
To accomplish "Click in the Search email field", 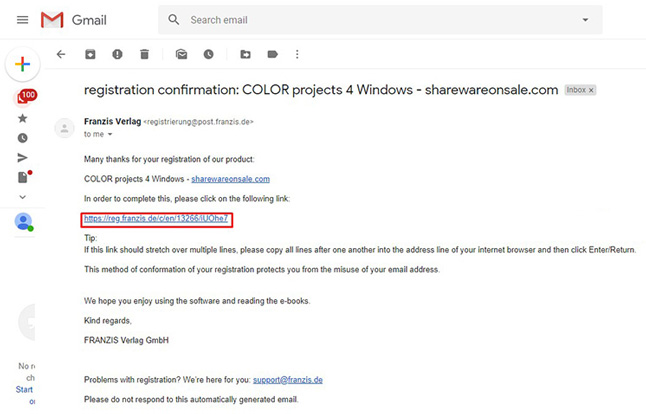I will coord(370,20).
